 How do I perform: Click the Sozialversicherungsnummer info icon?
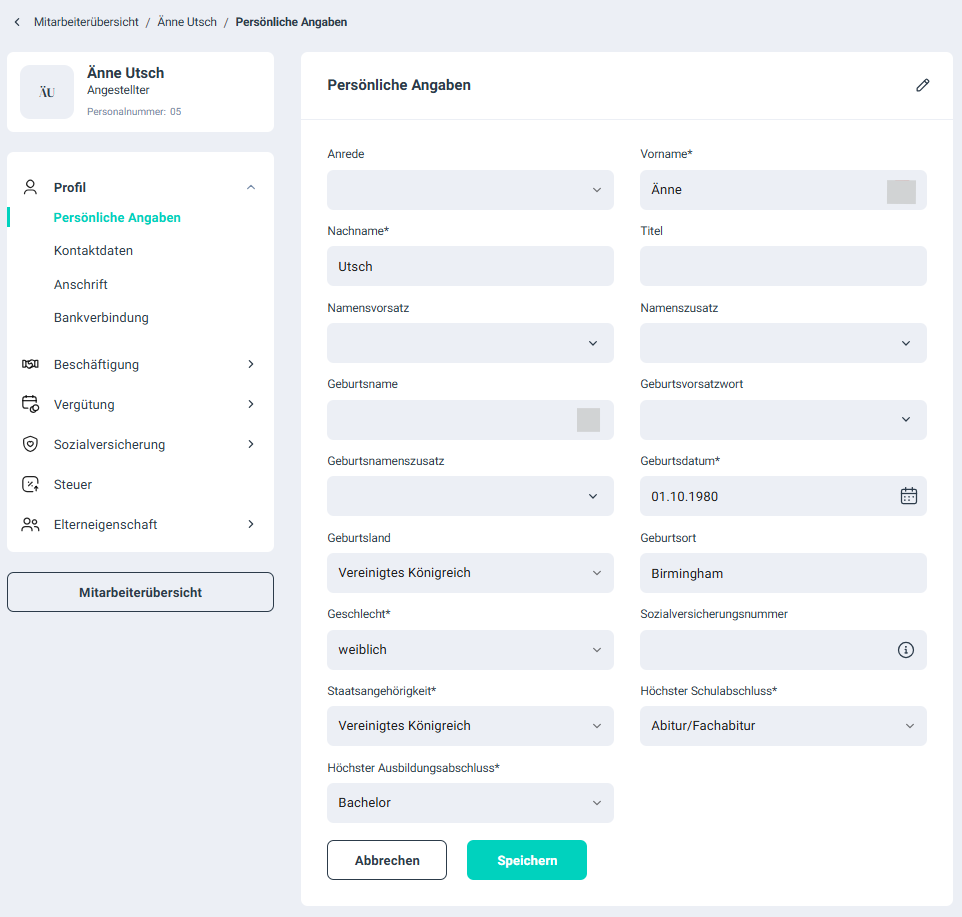click(x=906, y=650)
